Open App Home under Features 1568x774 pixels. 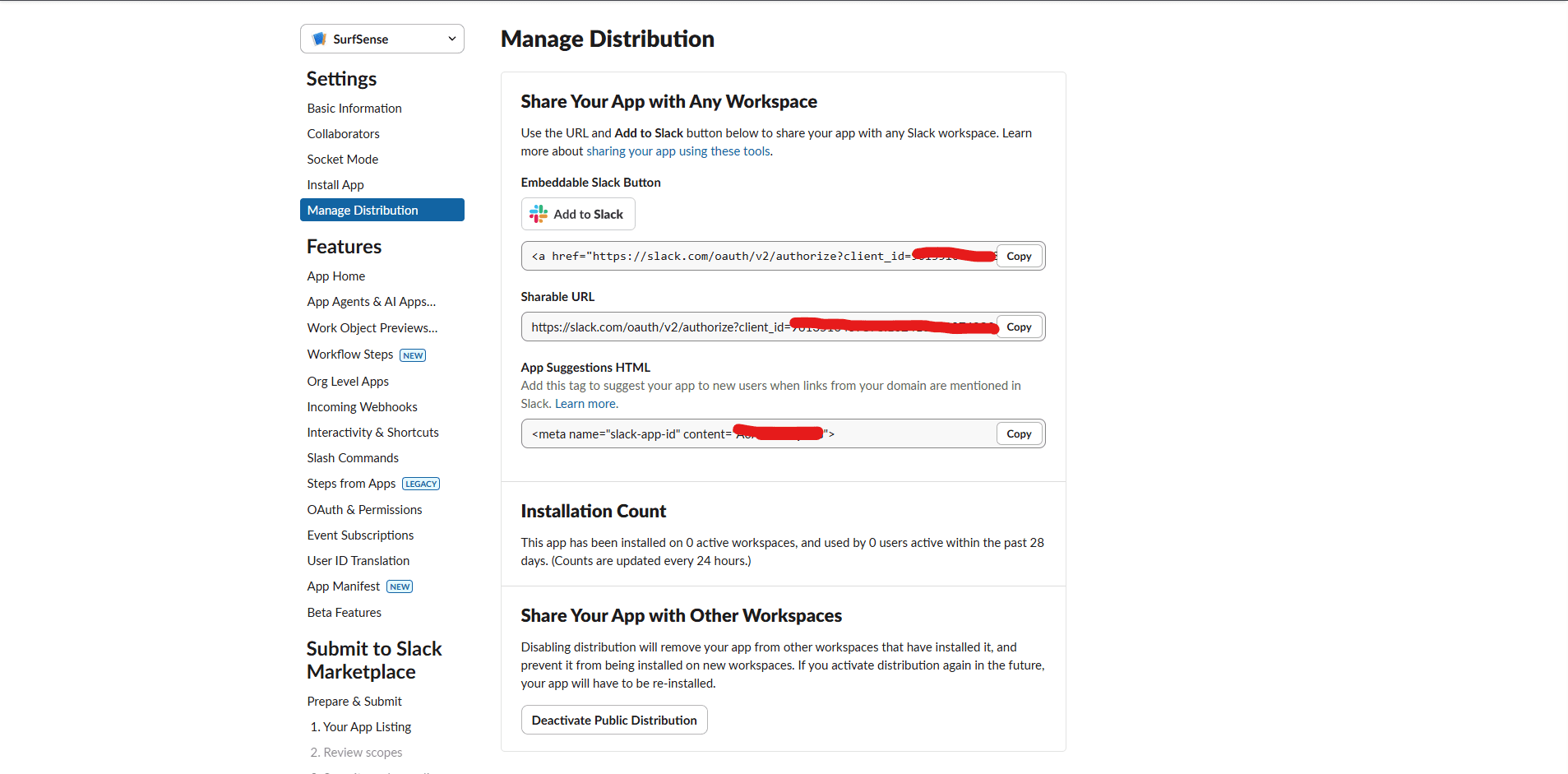(x=335, y=276)
